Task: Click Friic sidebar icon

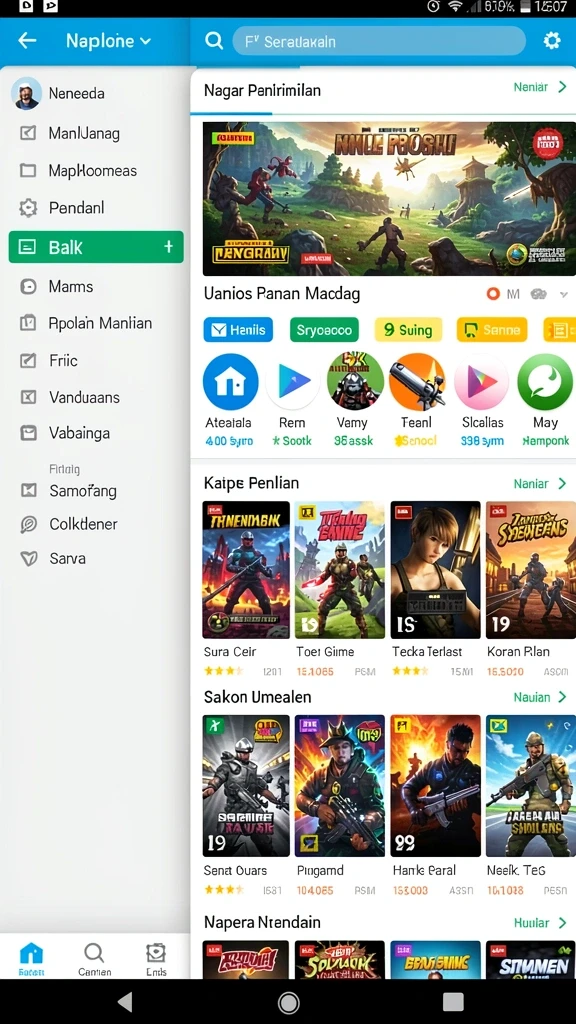Action: (x=27, y=360)
